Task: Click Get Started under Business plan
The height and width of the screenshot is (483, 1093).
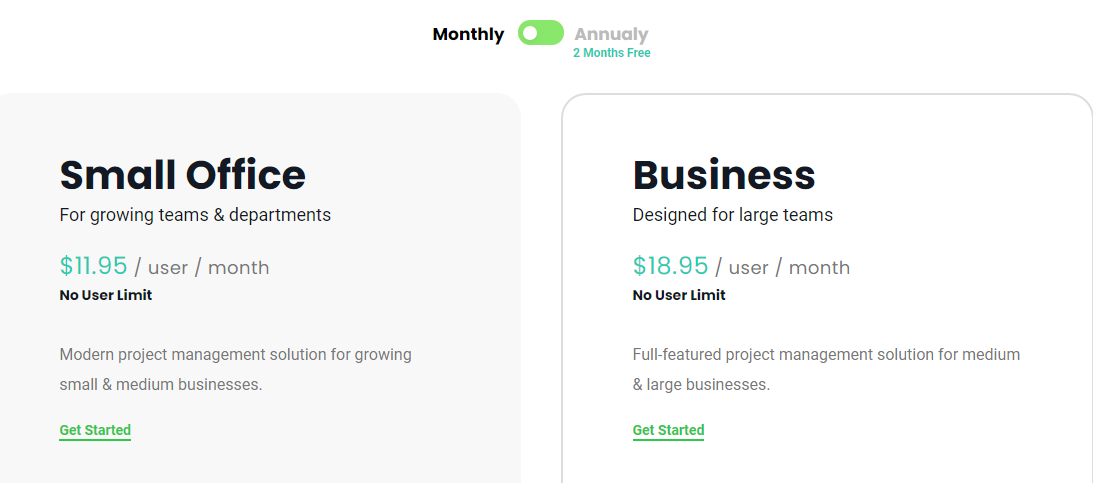Action: [668, 430]
